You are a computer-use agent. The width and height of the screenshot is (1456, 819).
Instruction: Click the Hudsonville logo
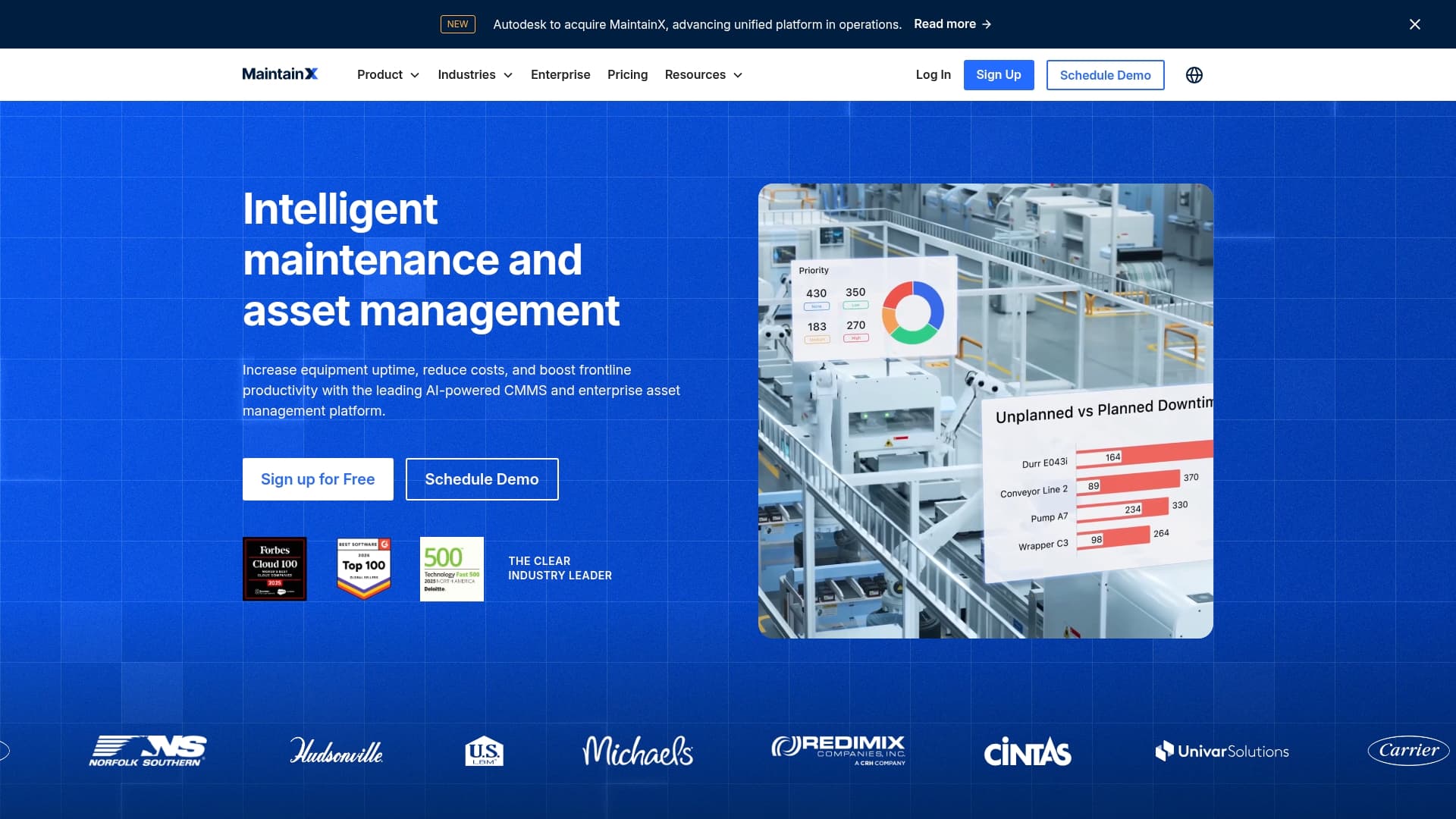click(337, 751)
